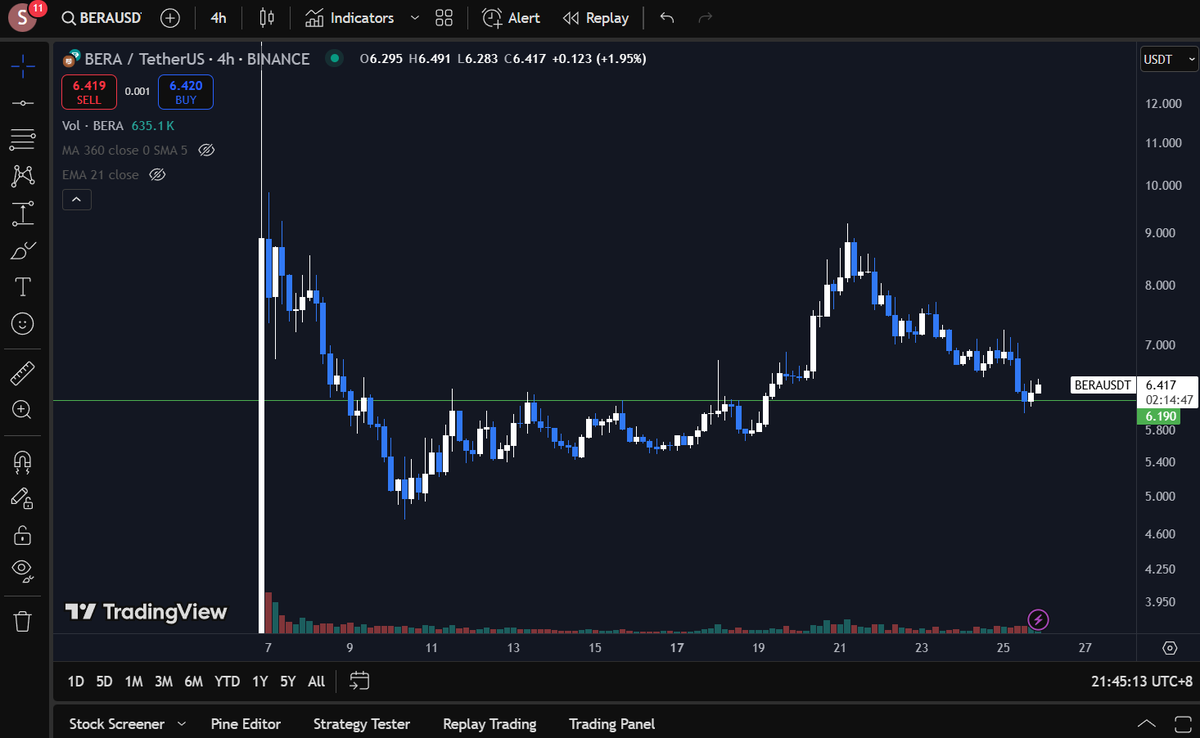Select the brush drawing tool
Screen dimensions: 1200x738
click(x=22, y=250)
